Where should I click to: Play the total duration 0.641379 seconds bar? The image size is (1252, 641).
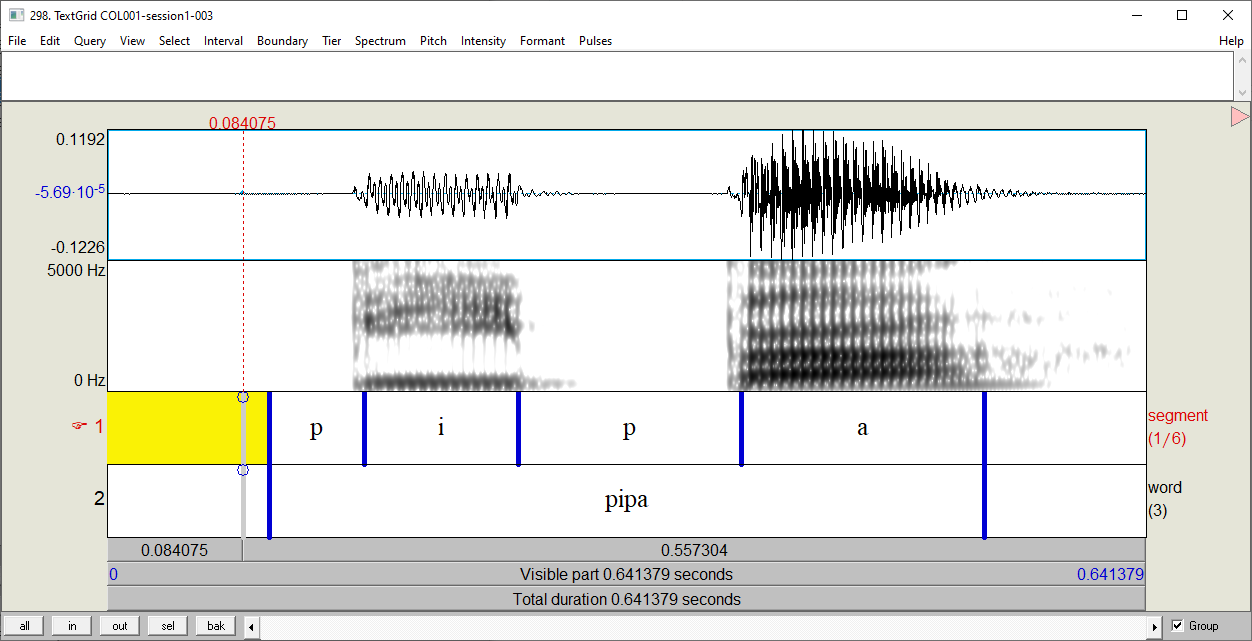click(626, 599)
